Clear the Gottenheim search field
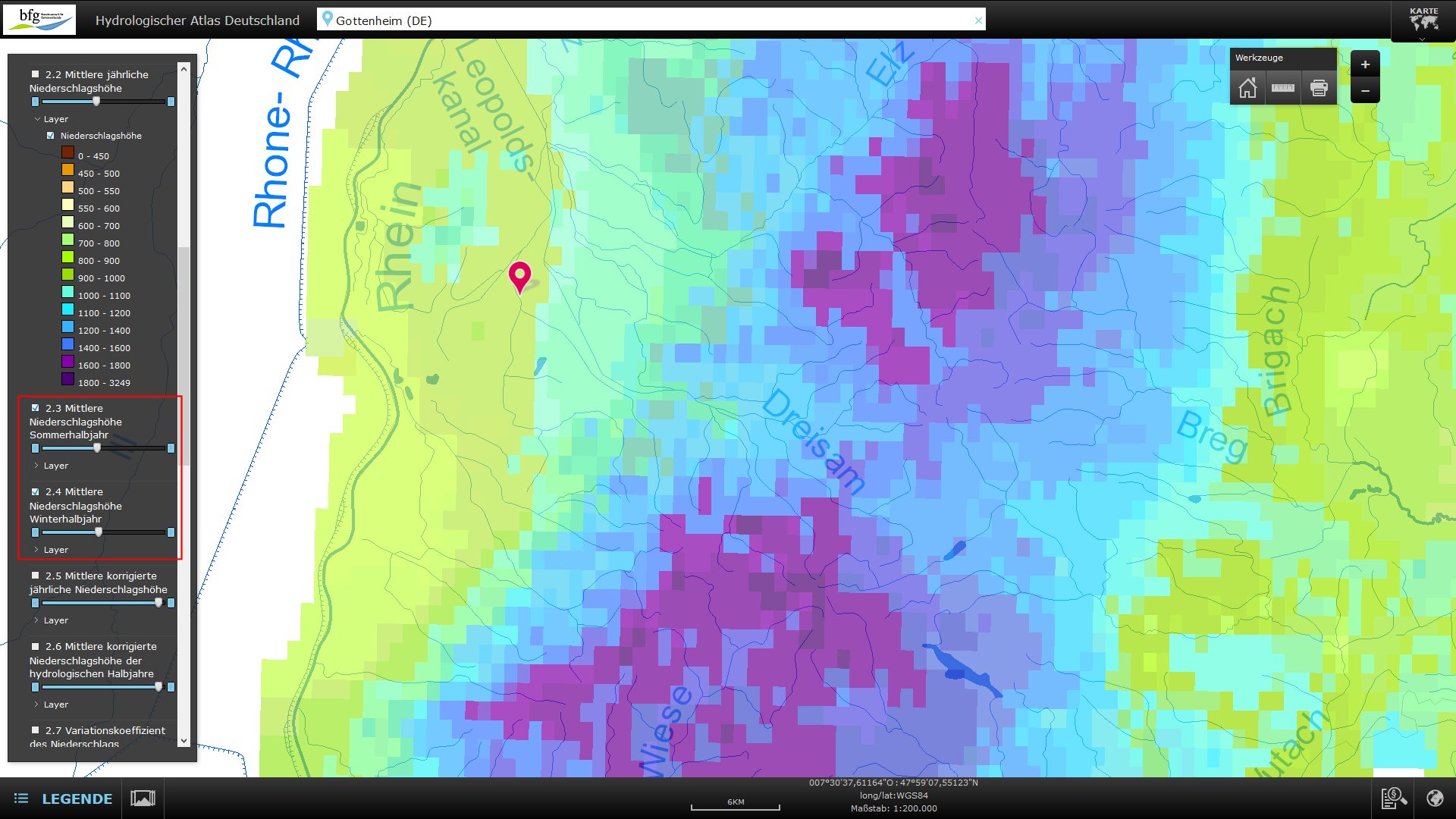This screenshot has width=1456, height=819. pyautogui.click(x=978, y=20)
